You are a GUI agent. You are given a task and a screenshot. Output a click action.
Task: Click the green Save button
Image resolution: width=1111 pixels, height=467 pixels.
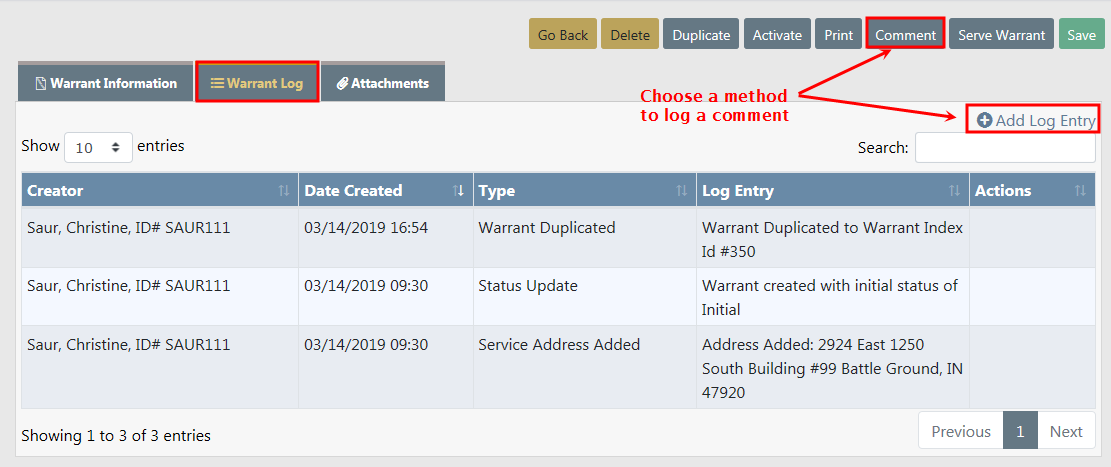(x=1081, y=35)
